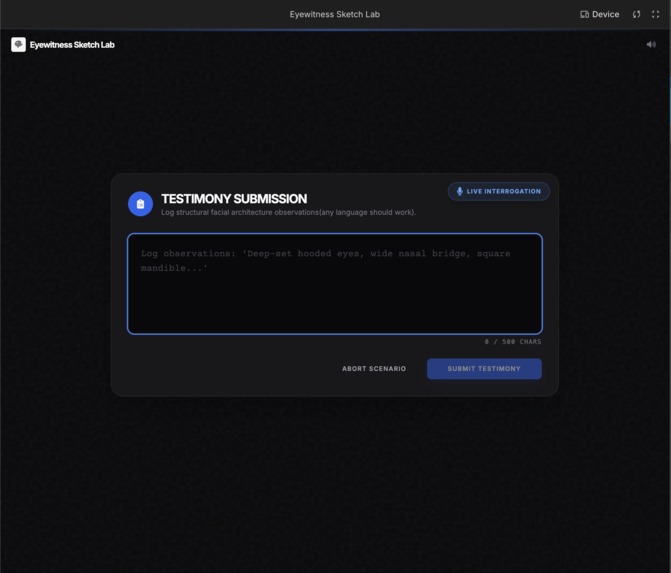This screenshot has height=573, width=671.
Task: Mute sound with the speaker icon
Action: tap(651, 45)
